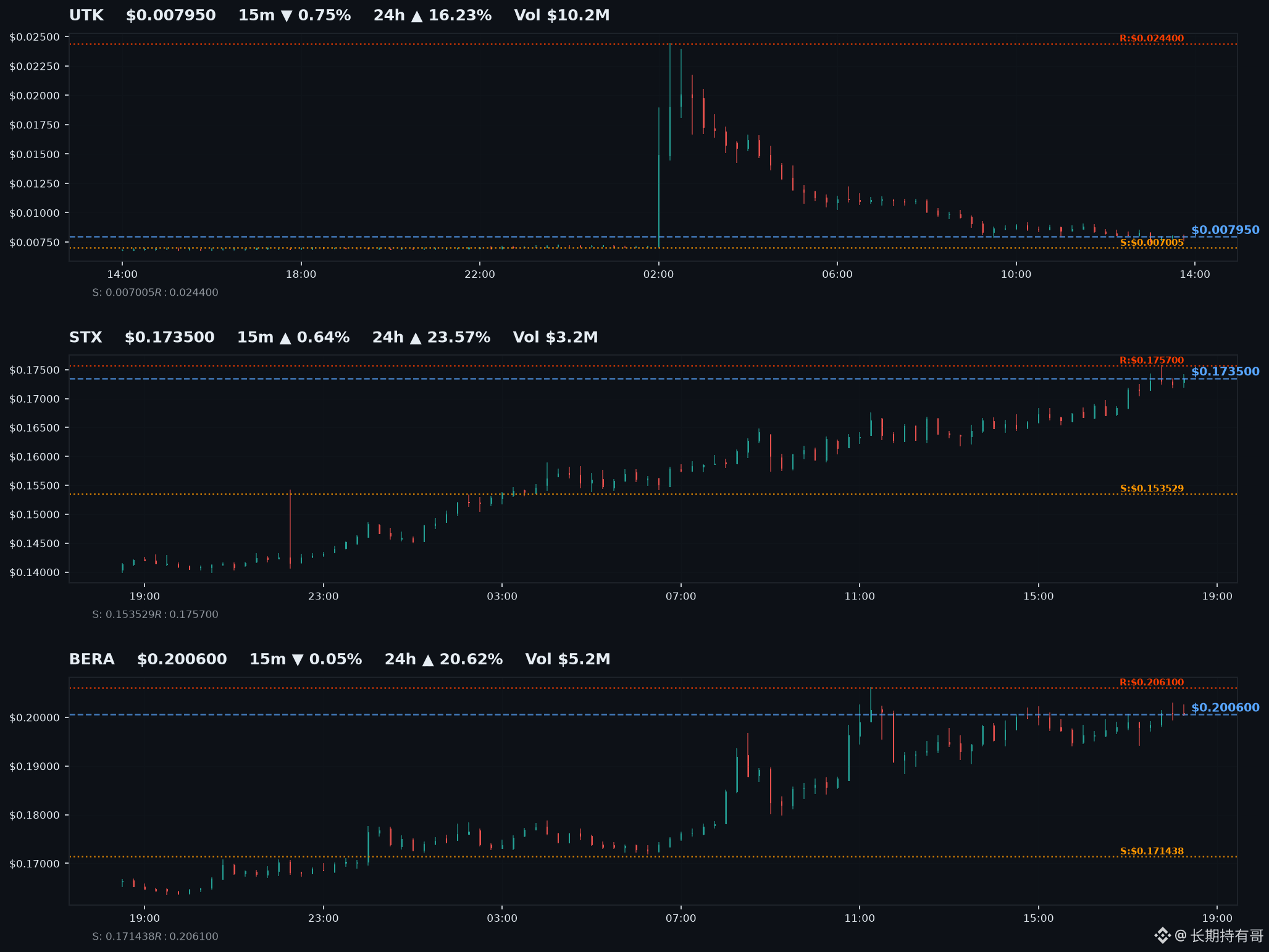Viewport: 1269px width, 952px height.
Task: Click the UTK 15m ▼ 0.75% change
Action: pyautogui.click(x=295, y=15)
